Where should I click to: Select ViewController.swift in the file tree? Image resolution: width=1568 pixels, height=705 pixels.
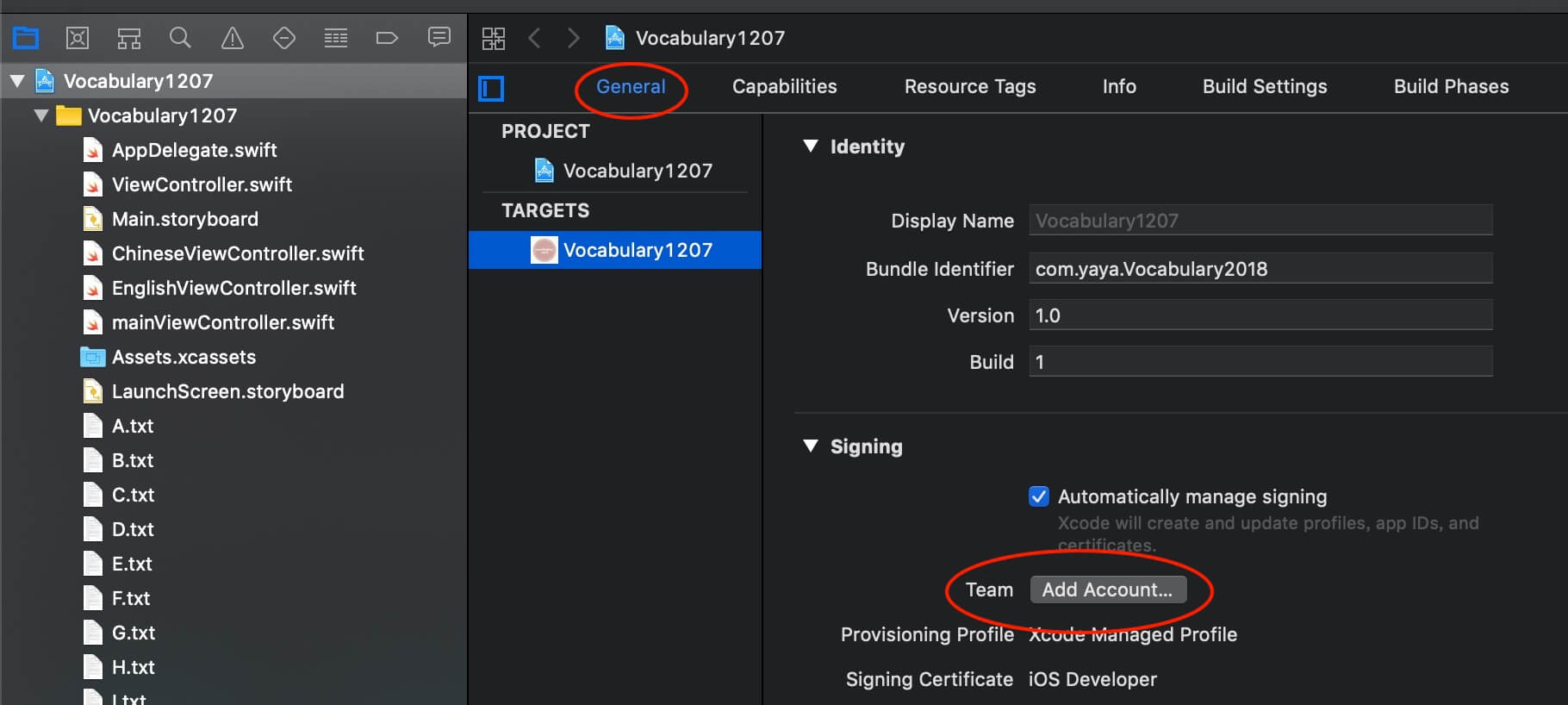[202, 184]
